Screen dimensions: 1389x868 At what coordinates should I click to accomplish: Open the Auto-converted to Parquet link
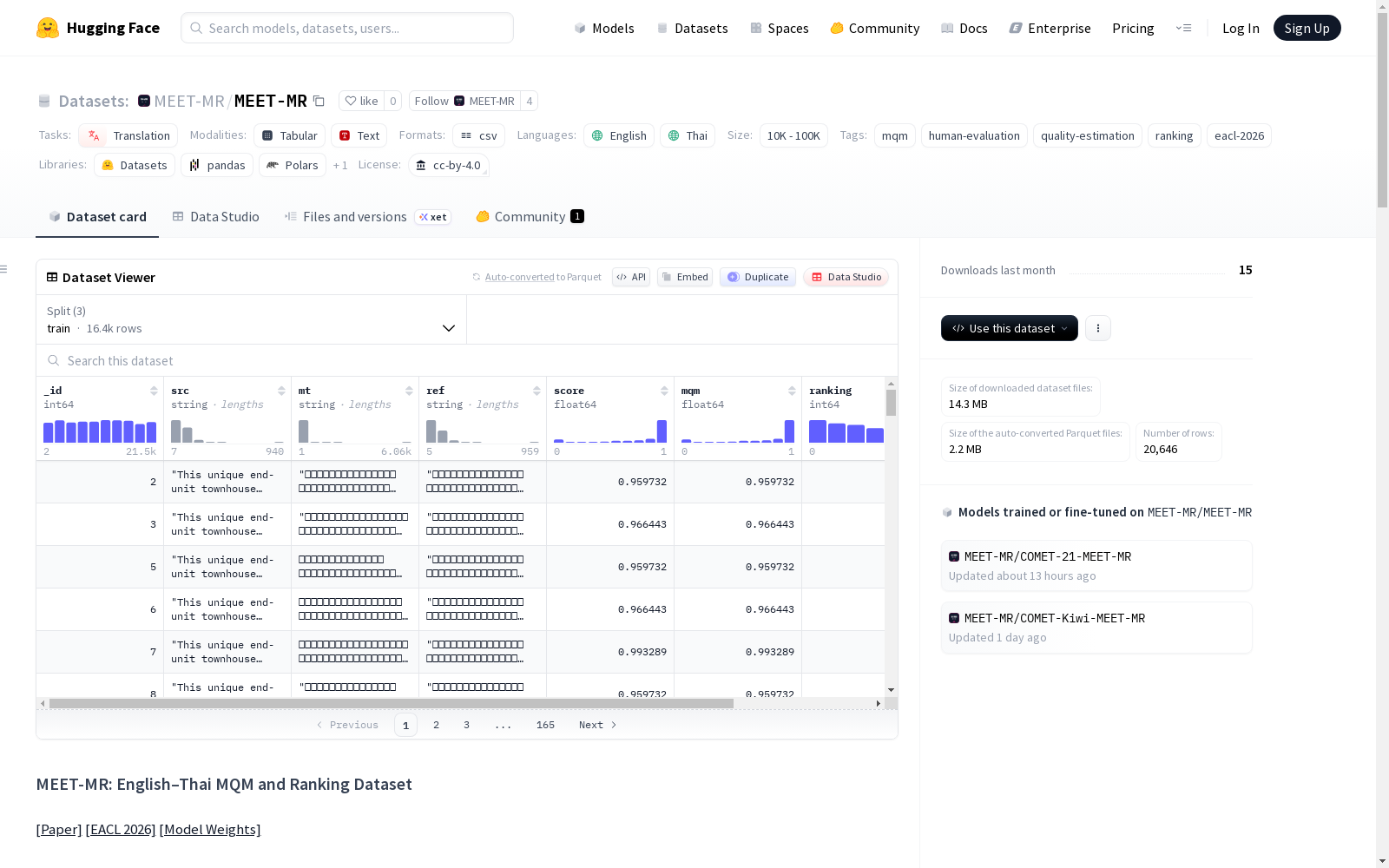[x=520, y=277]
